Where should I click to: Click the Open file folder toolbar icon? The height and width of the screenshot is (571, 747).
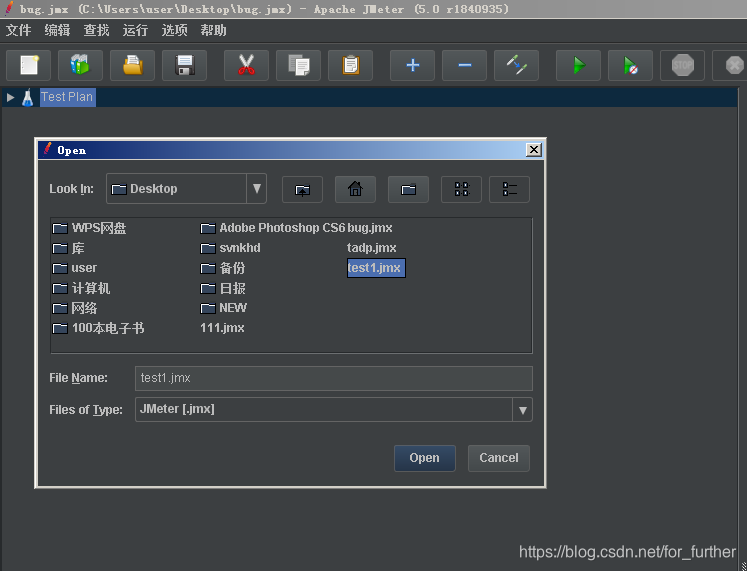click(132, 65)
